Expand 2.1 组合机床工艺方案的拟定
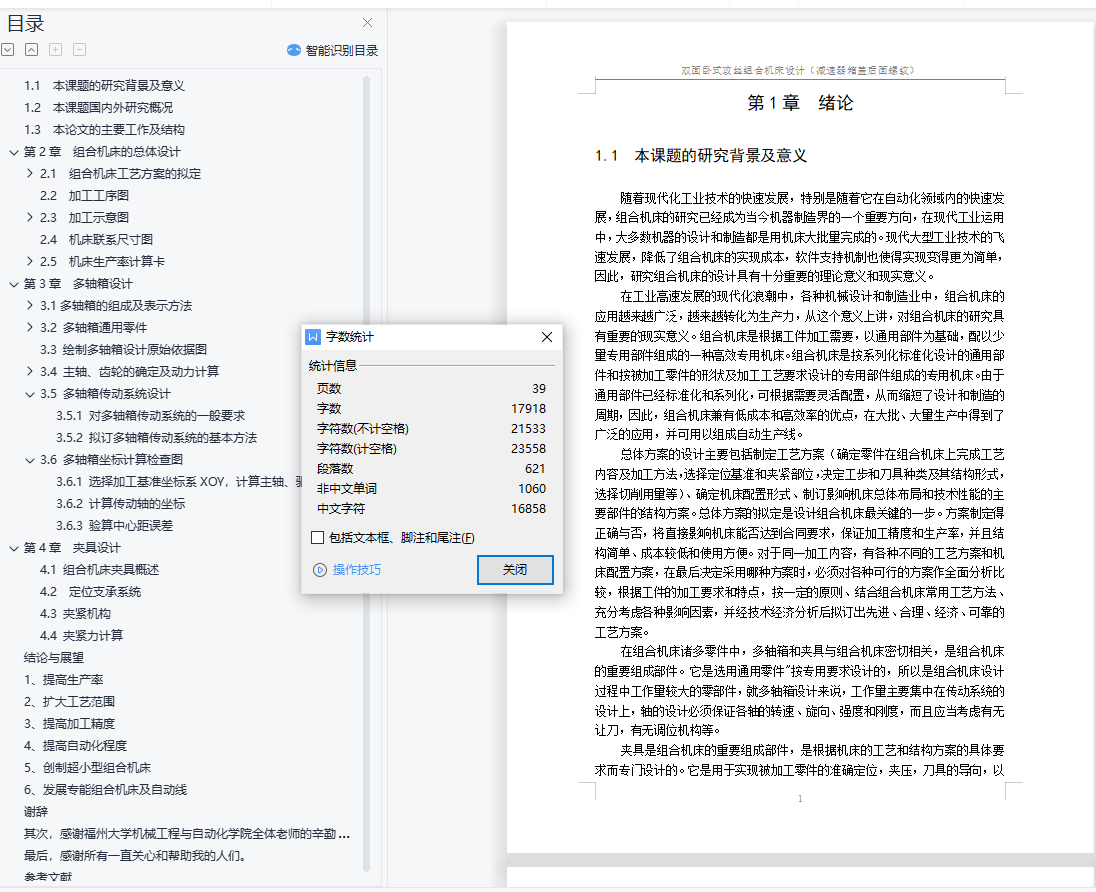The image size is (1096, 892). 29,173
